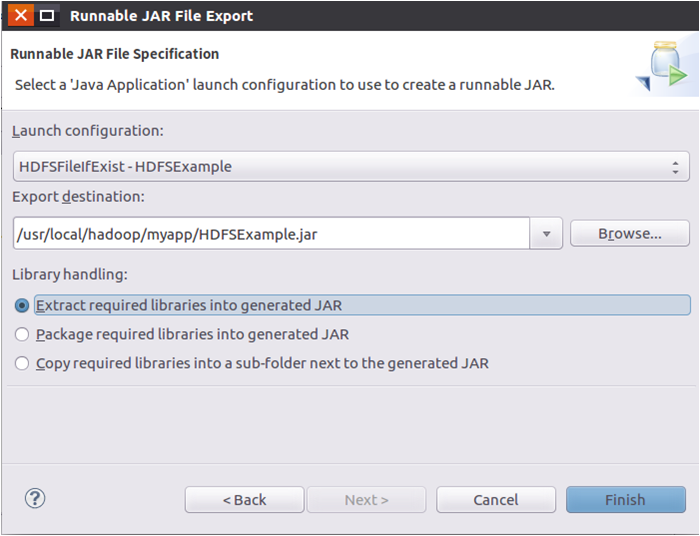Click the Runnable JAR File Specification heading
The width and height of the screenshot is (700, 536).
(114, 54)
